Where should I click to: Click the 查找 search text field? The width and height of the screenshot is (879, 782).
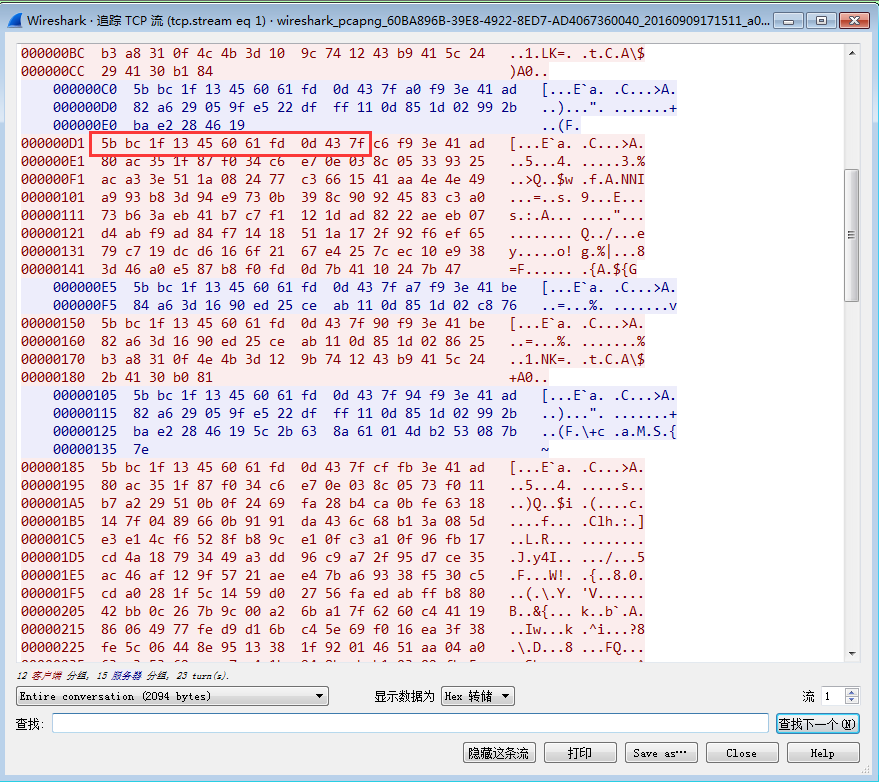pyautogui.click(x=410, y=723)
